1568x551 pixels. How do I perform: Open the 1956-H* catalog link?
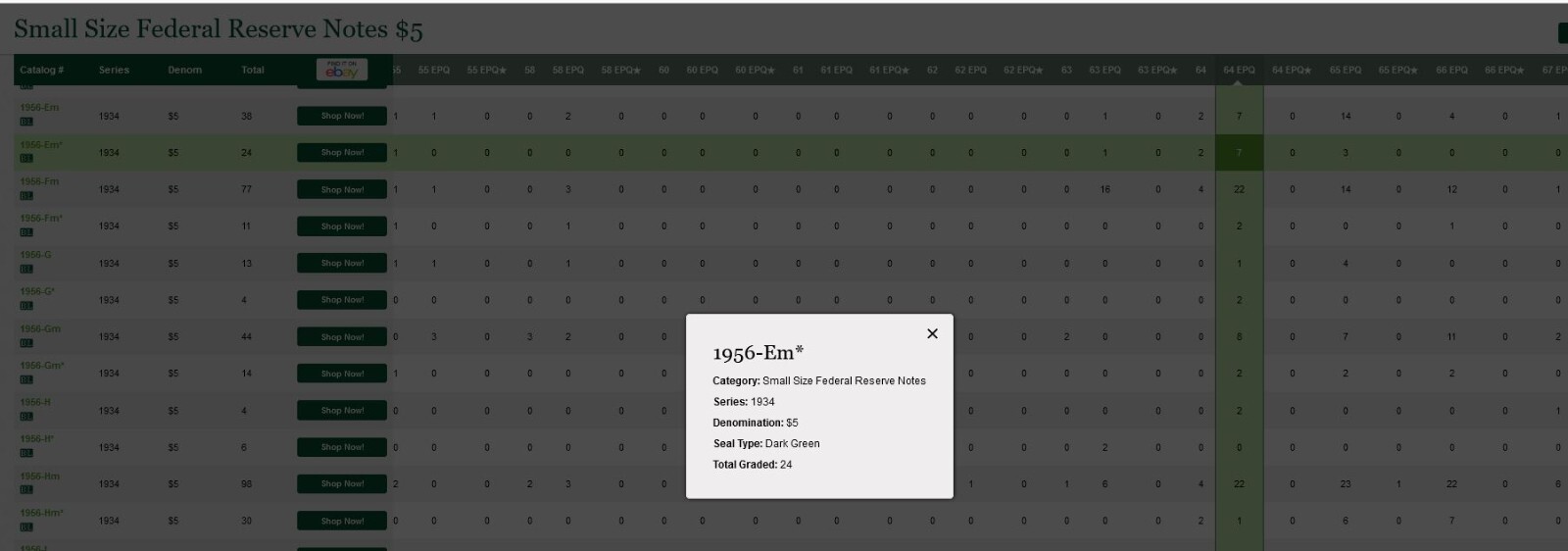tap(37, 439)
